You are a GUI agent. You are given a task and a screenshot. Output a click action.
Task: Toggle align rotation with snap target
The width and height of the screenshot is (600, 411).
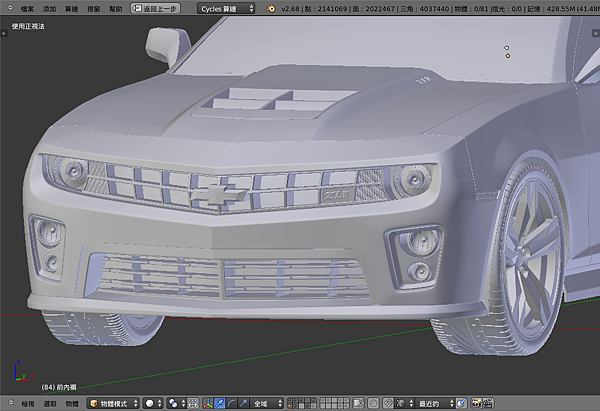[461, 403]
